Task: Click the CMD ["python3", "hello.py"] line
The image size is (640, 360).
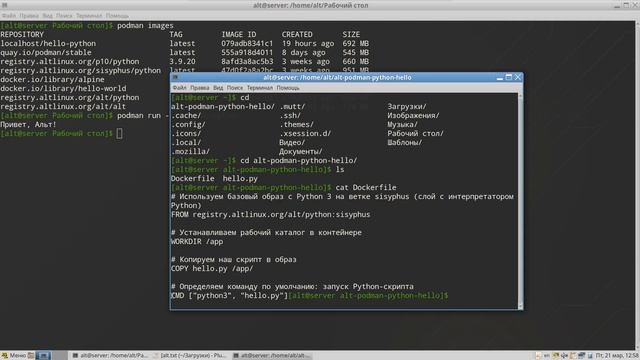Action: pyautogui.click(x=229, y=295)
